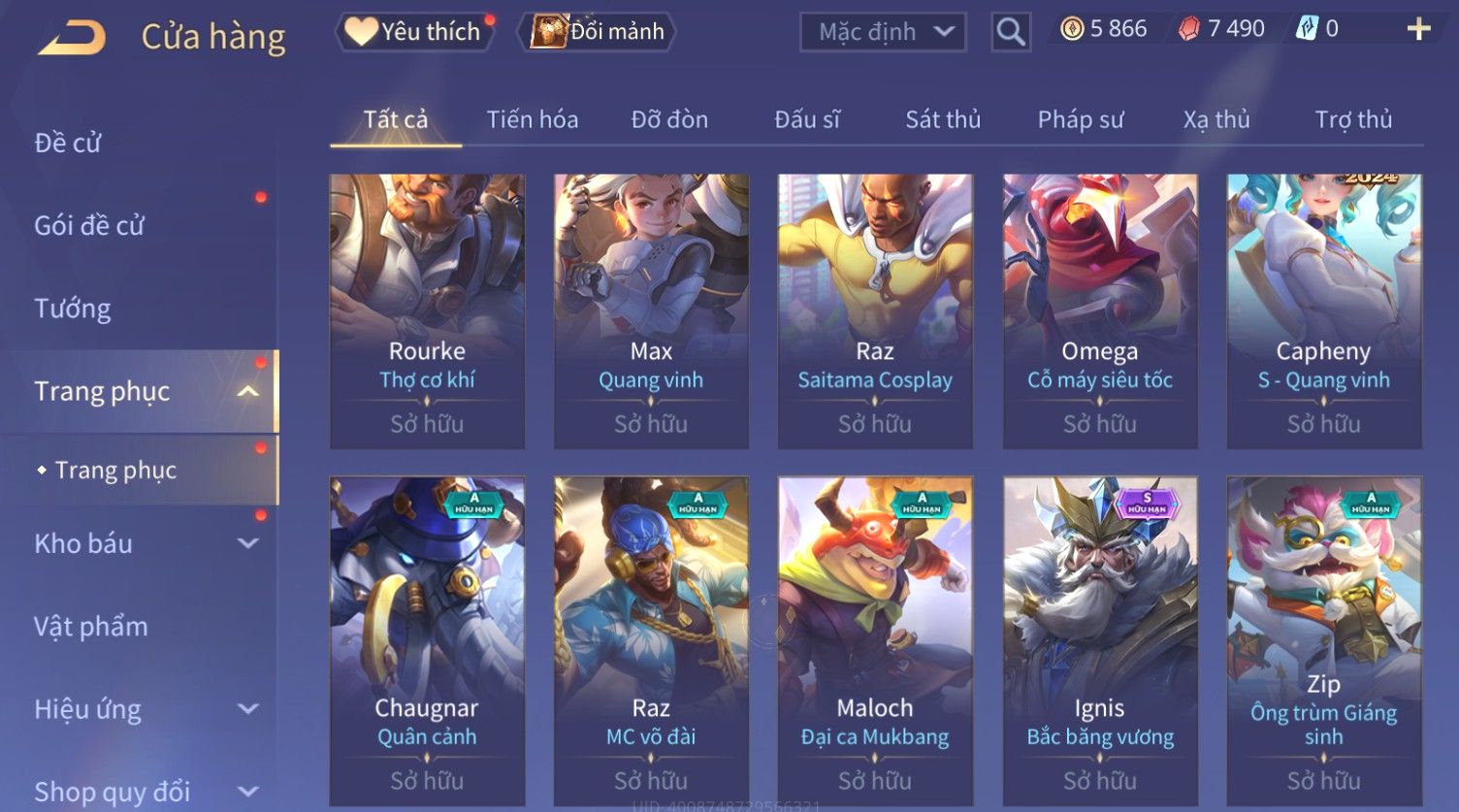Open Tướng in the sidebar
1459x812 pixels.
pyautogui.click(x=73, y=309)
